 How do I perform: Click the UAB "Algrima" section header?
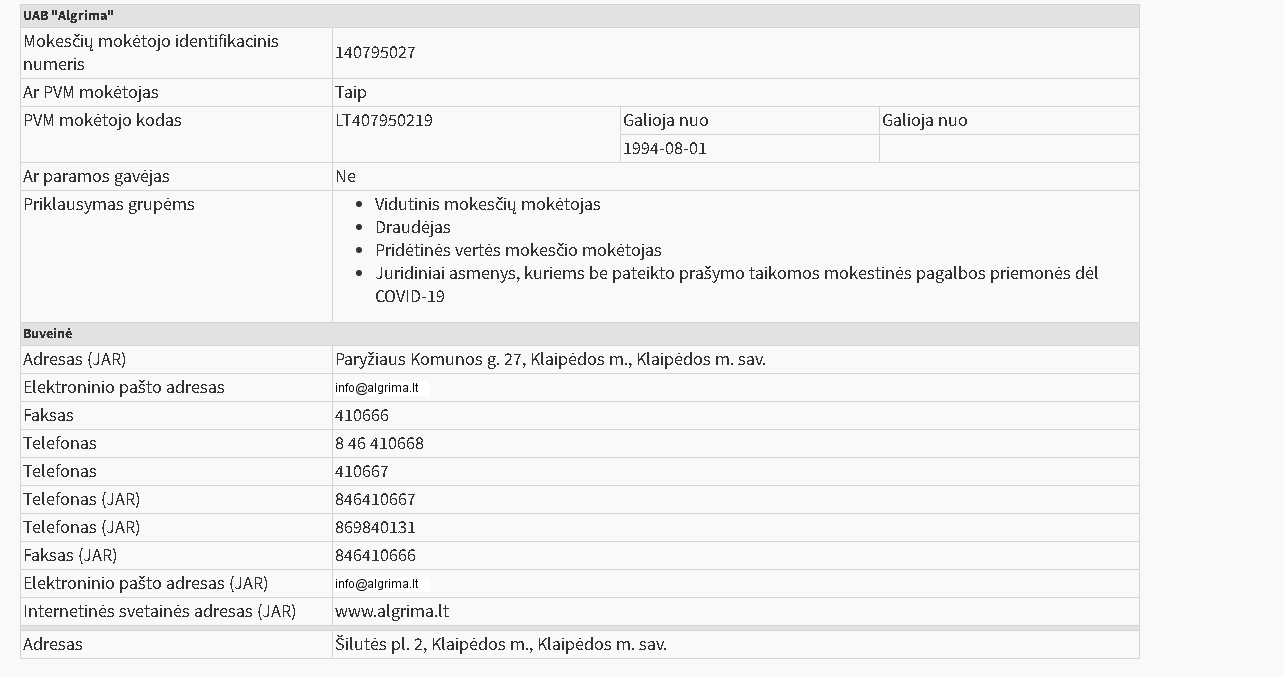[x=68, y=16]
